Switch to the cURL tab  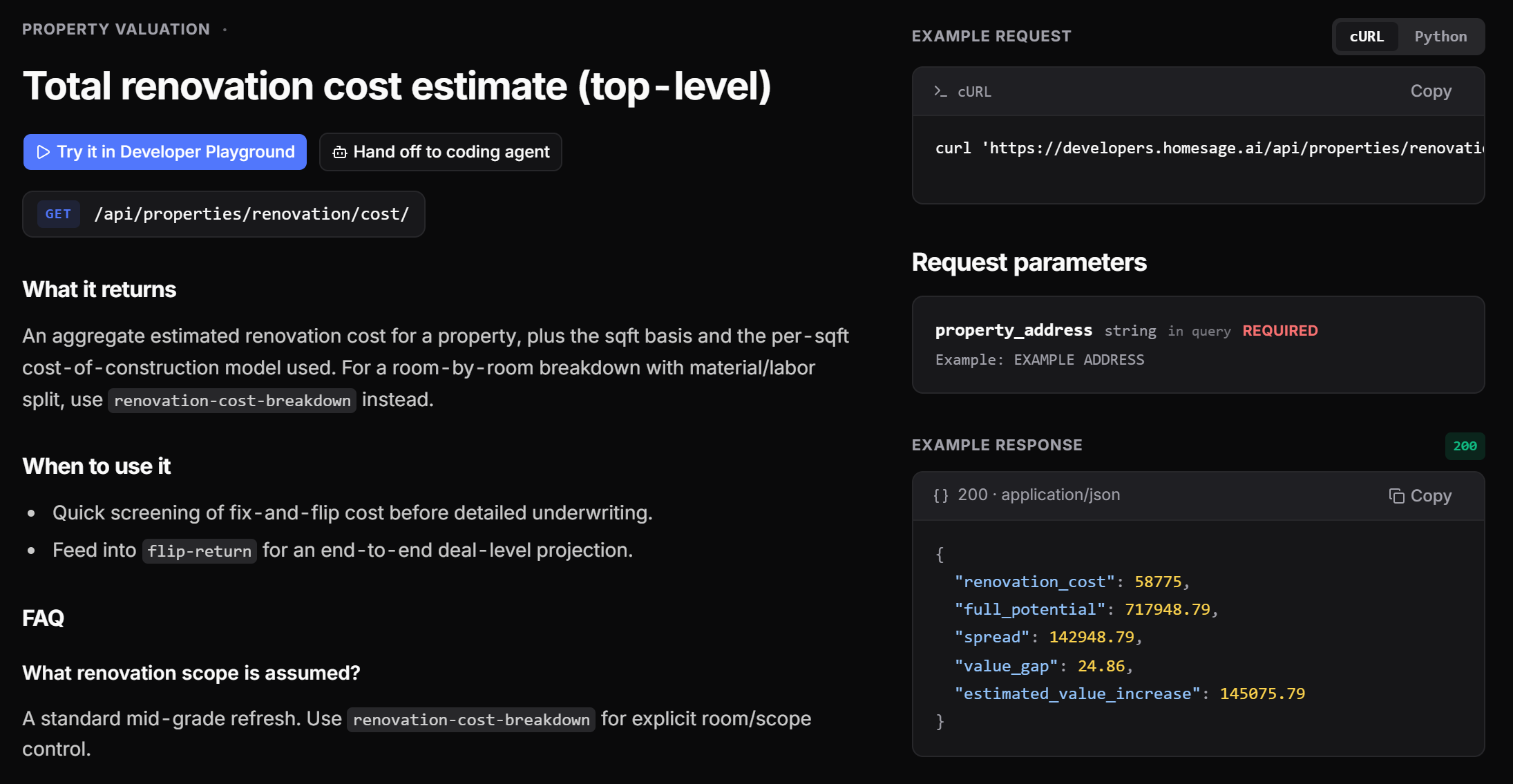pyautogui.click(x=1367, y=37)
